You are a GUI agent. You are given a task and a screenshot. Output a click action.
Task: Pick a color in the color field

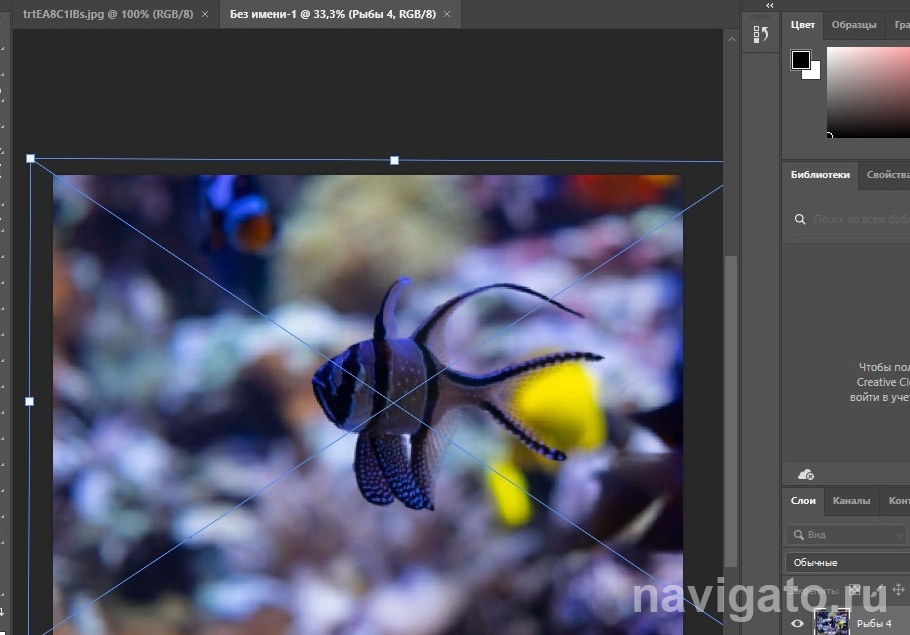(x=868, y=90)
